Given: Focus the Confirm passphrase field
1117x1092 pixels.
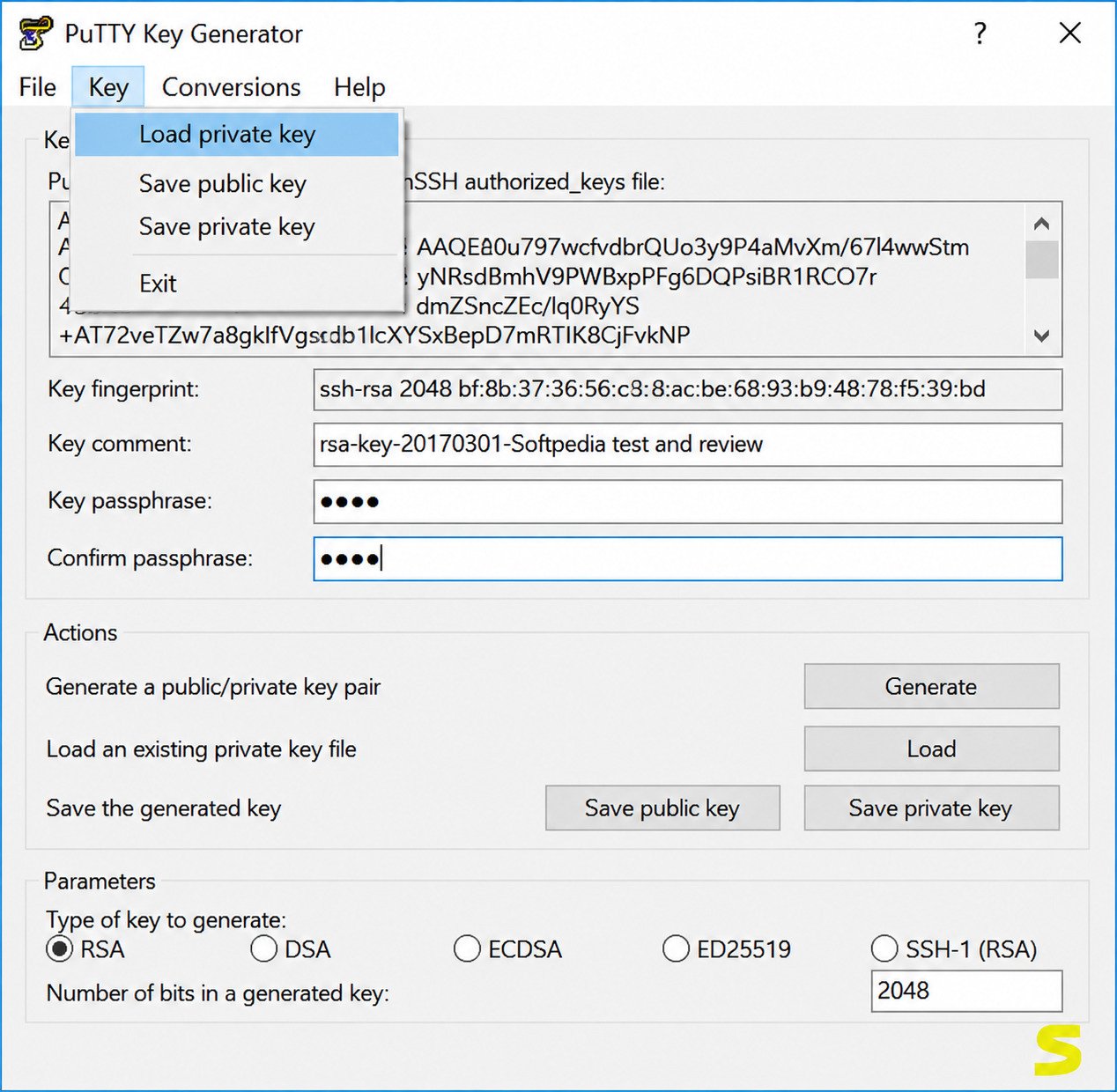Looking at the screenshot, I should pos(687,559).
